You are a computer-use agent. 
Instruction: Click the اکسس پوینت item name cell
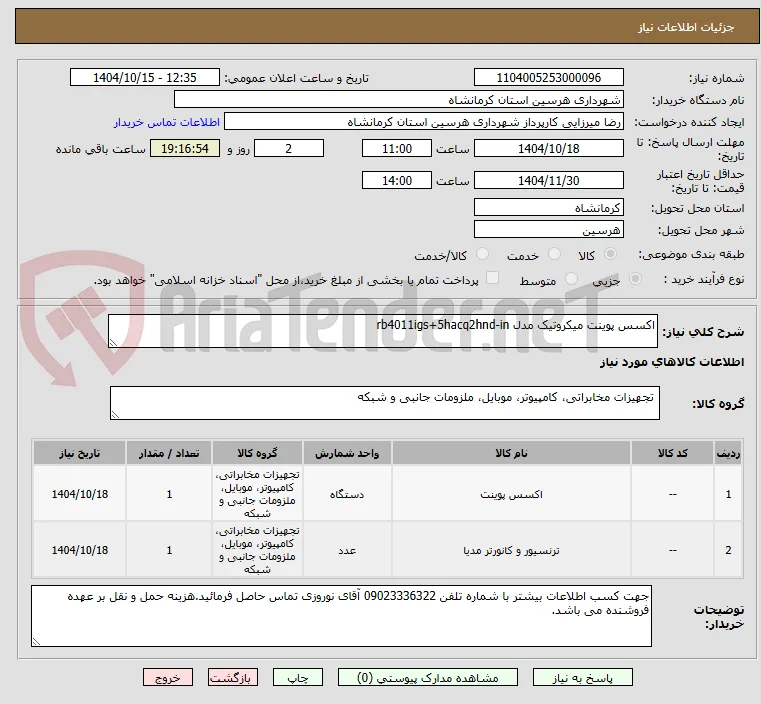click(511, 494)
